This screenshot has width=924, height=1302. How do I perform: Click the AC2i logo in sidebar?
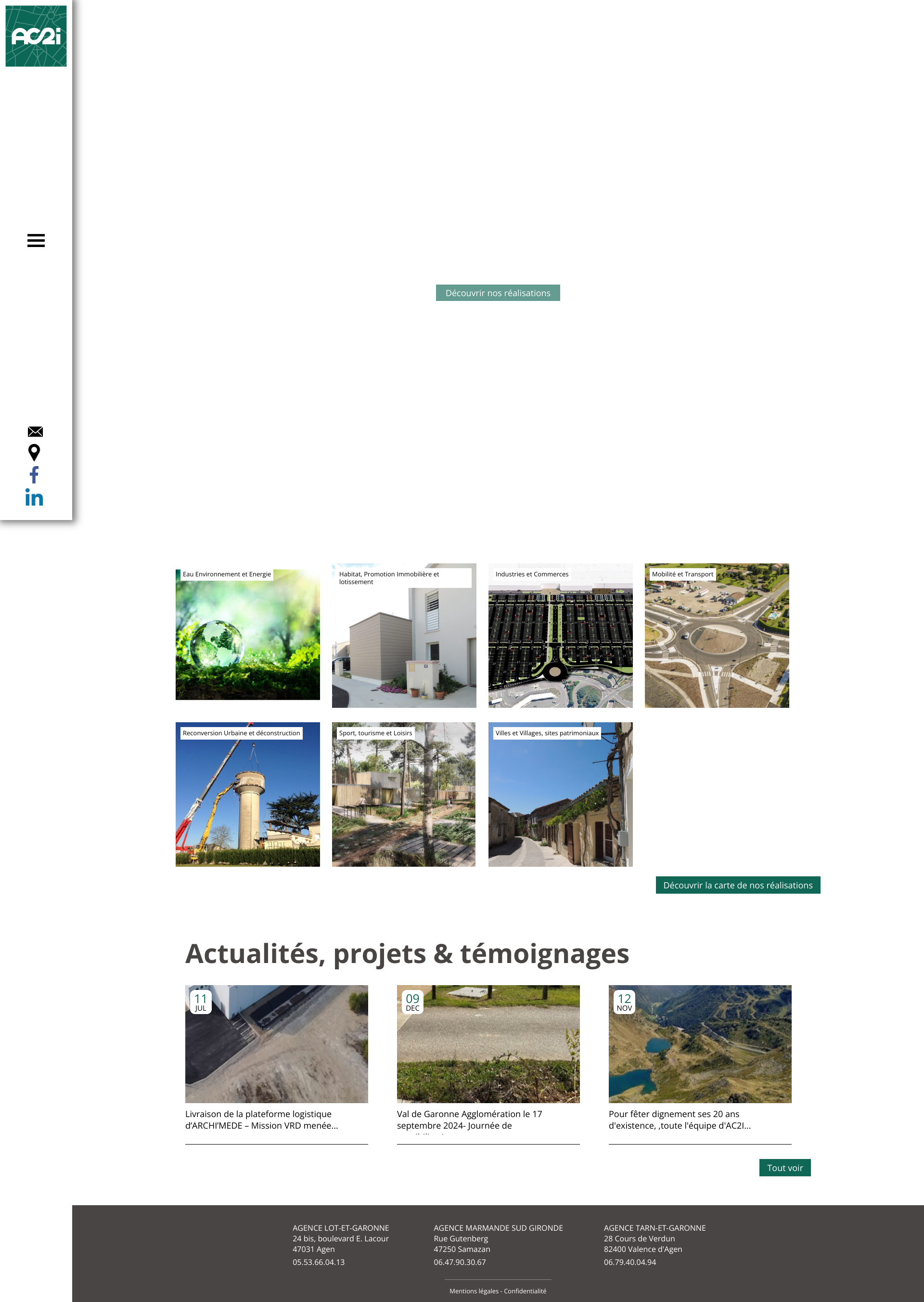tap(36, 36)
